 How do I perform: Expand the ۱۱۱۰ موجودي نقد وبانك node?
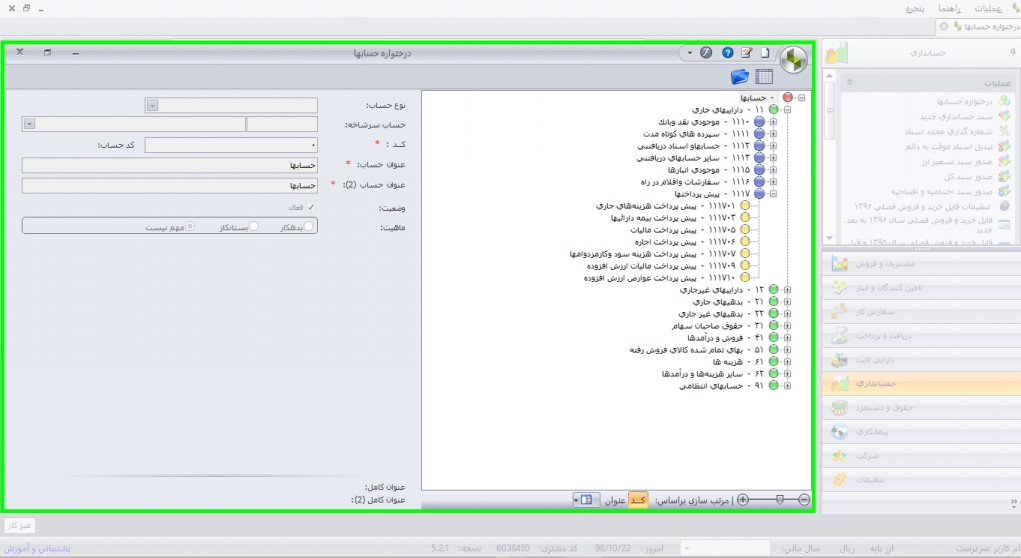[x=773, y=122]
